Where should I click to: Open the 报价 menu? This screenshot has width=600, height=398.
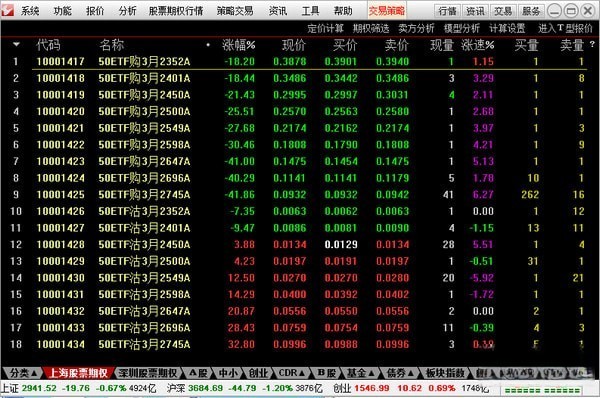tap(95, 11)
